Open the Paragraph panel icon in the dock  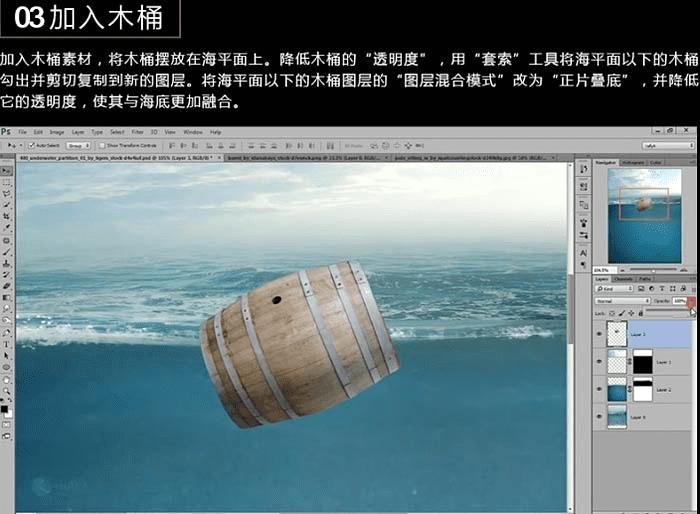click(x=583, y=264)
